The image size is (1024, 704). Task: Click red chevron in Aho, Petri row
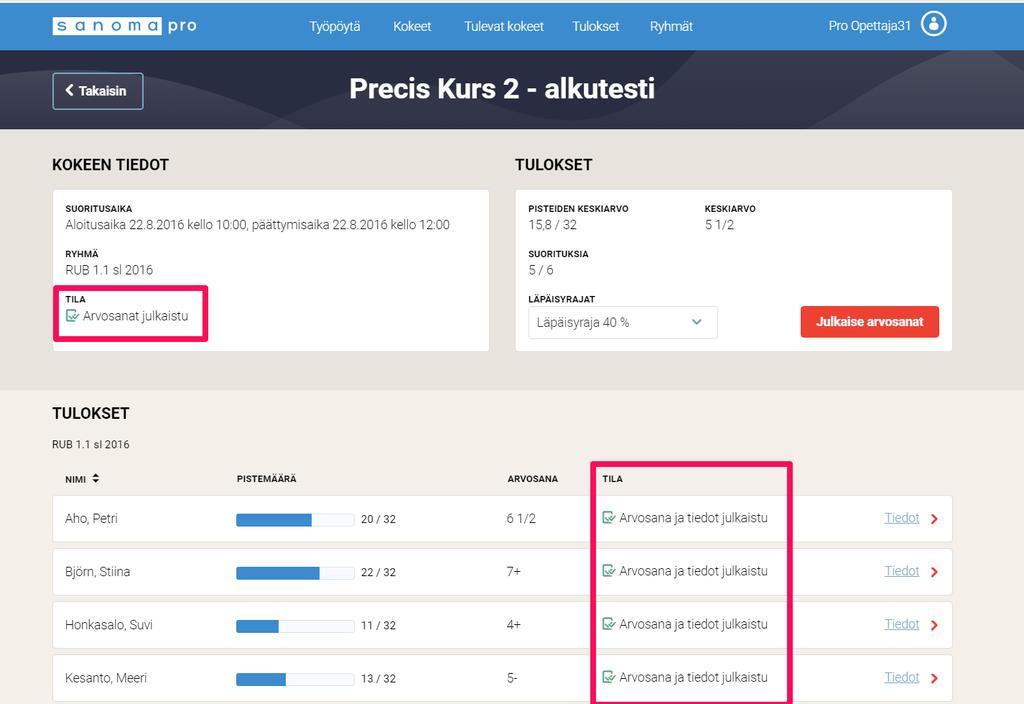point(934,519)
